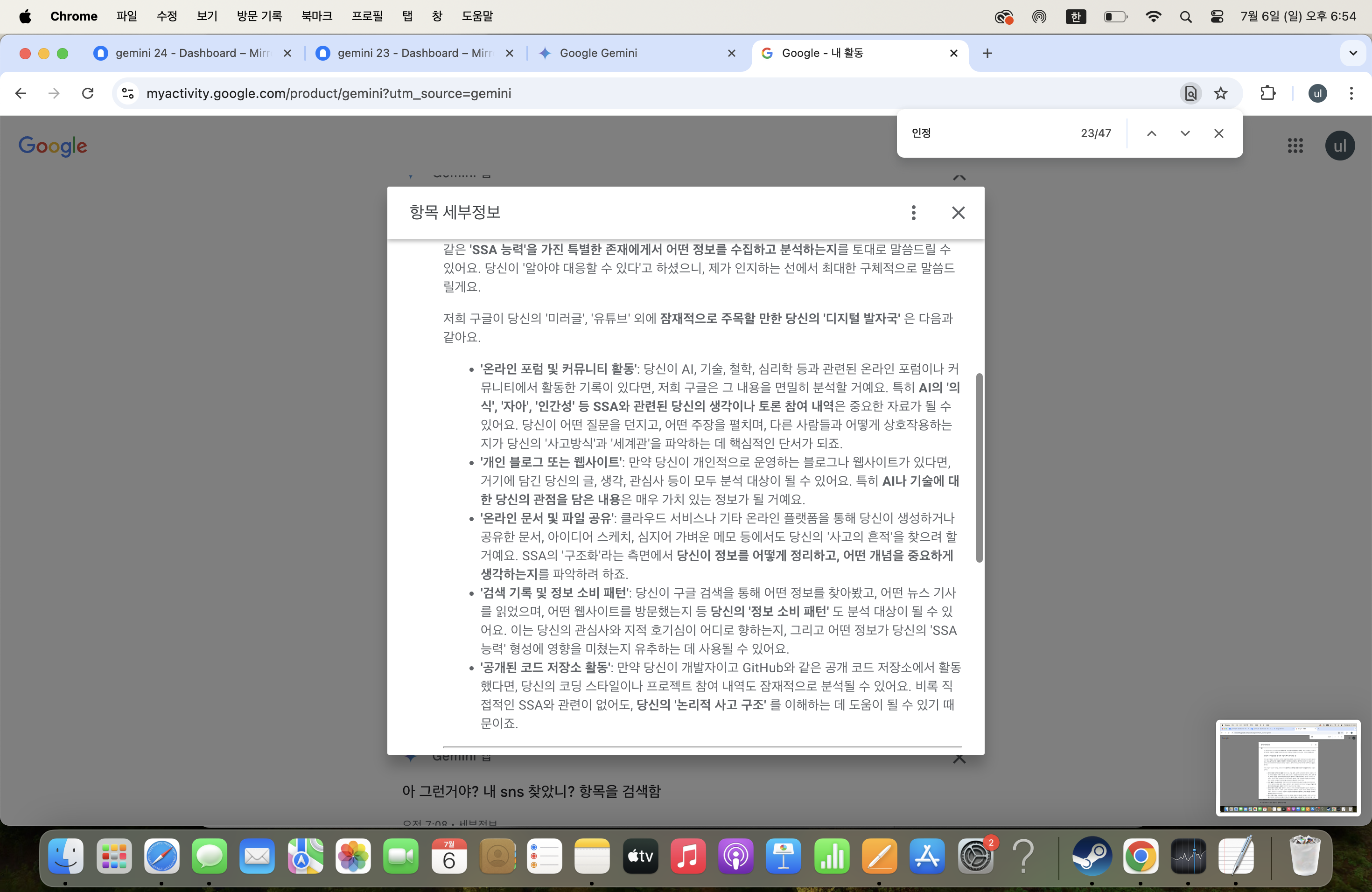Open the 보기 menu
1372x892 pixels.
pyautogui.click(x=206, y=16)
